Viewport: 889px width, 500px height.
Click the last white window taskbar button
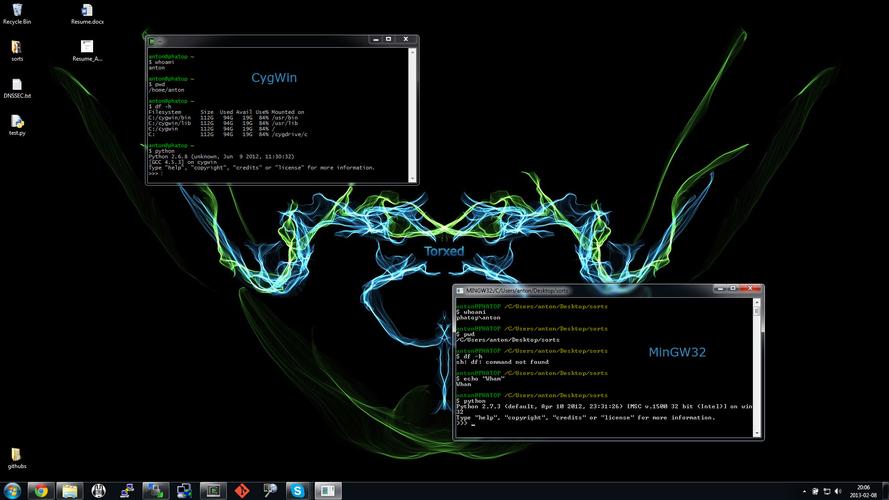(x=328, y=491)
